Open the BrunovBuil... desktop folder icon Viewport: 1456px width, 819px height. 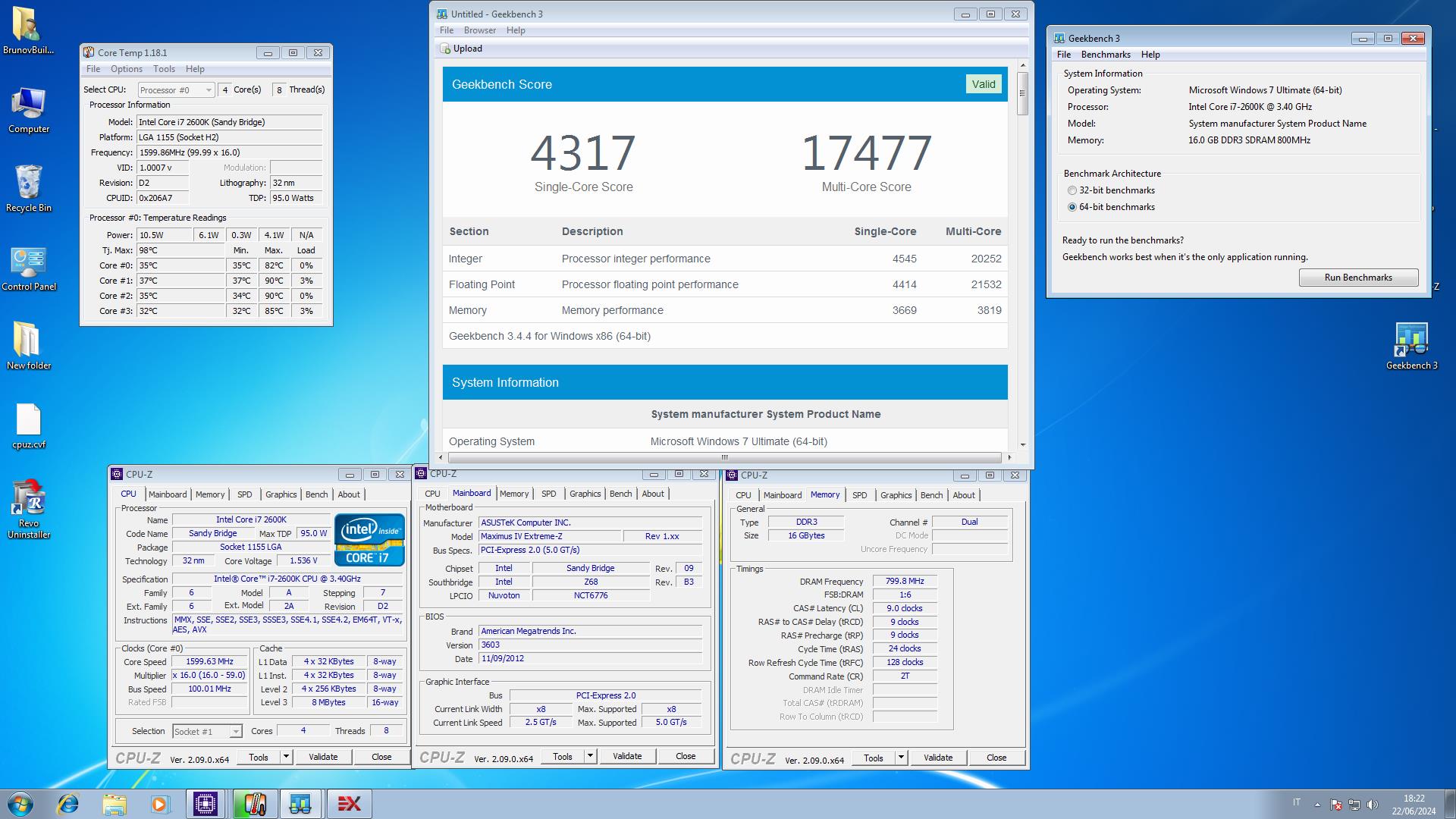click(28, 30)
